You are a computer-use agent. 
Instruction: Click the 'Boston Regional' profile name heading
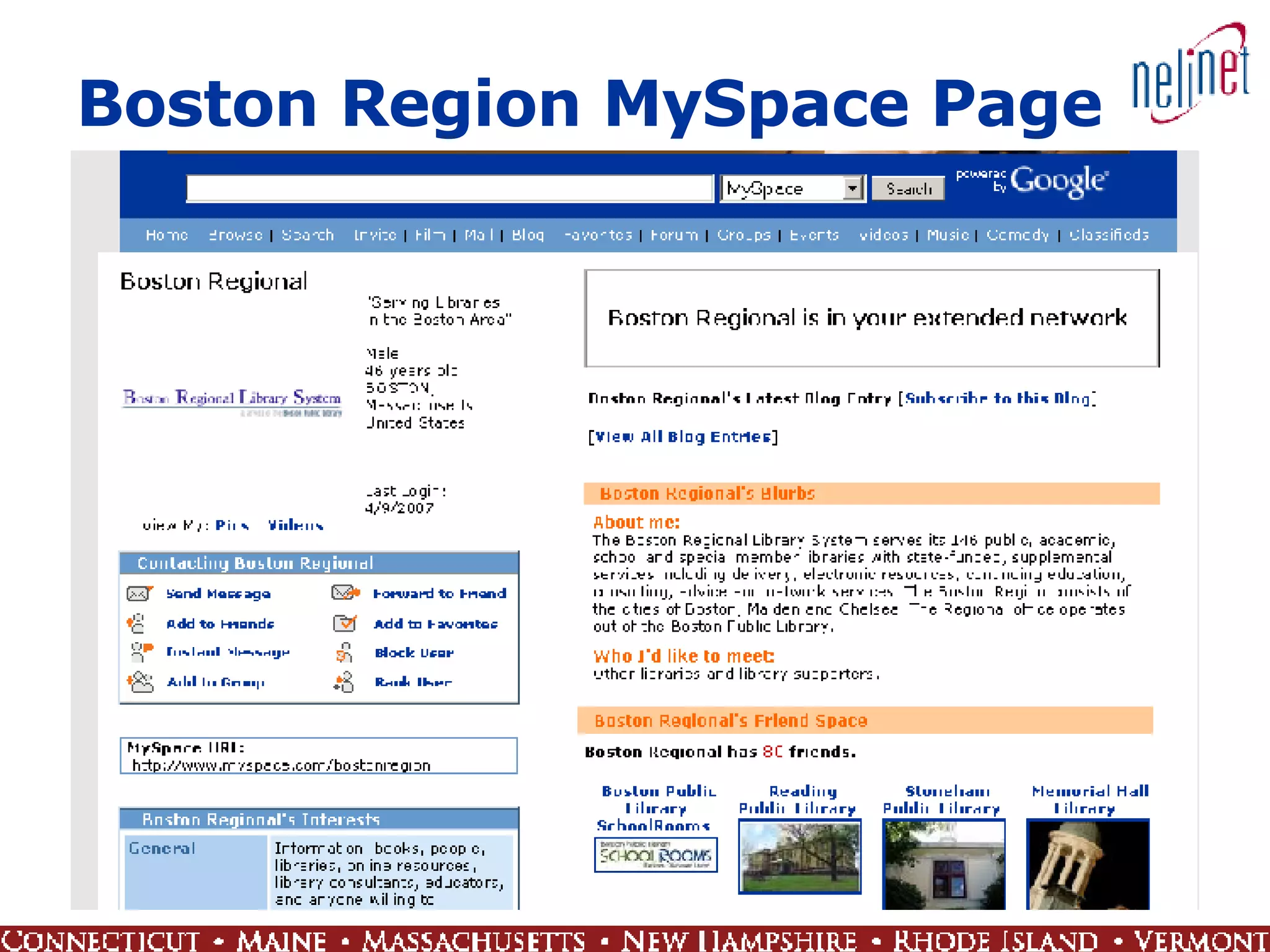[213, 281]
